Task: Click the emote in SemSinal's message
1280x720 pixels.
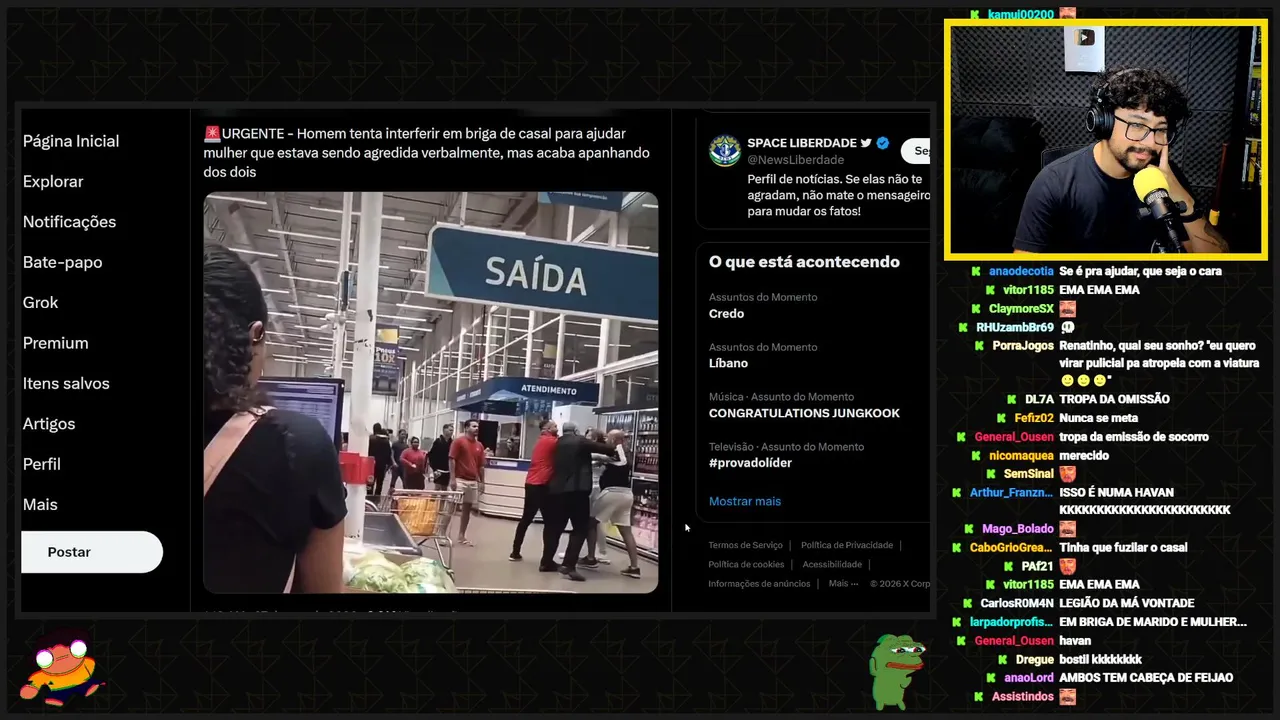Action: click(x=1068, y=474)
